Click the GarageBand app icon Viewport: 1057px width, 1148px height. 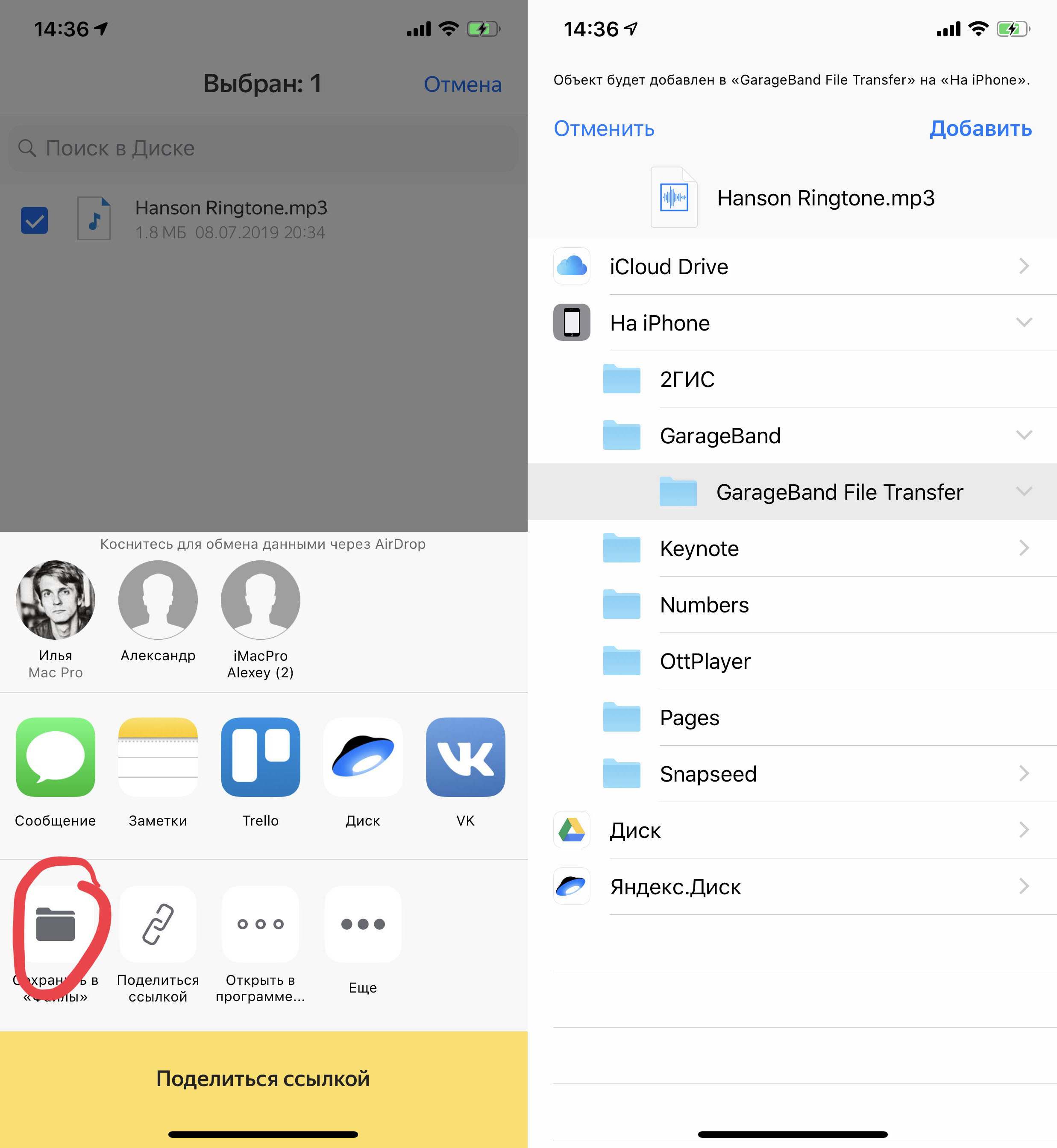pyautogui.click(x=618, y=434)
